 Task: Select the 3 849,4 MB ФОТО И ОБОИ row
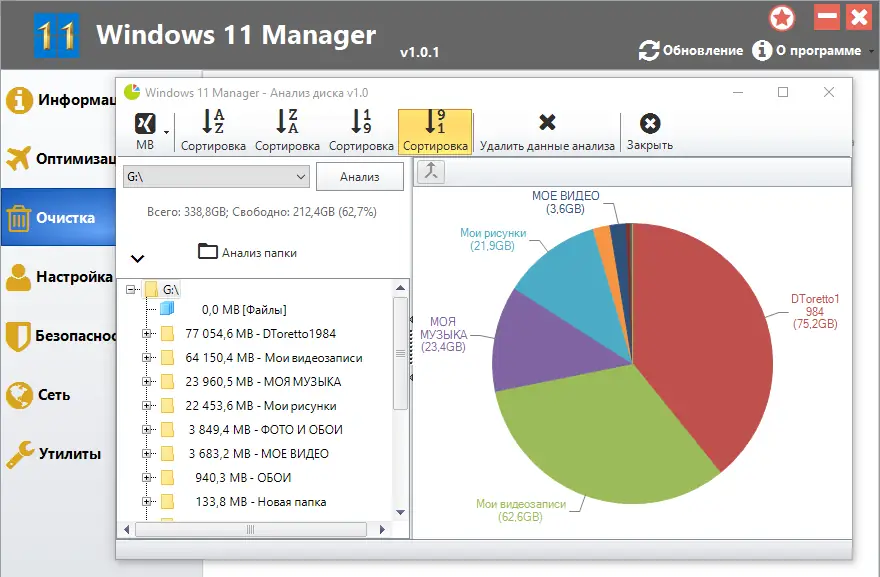[265, 430]
